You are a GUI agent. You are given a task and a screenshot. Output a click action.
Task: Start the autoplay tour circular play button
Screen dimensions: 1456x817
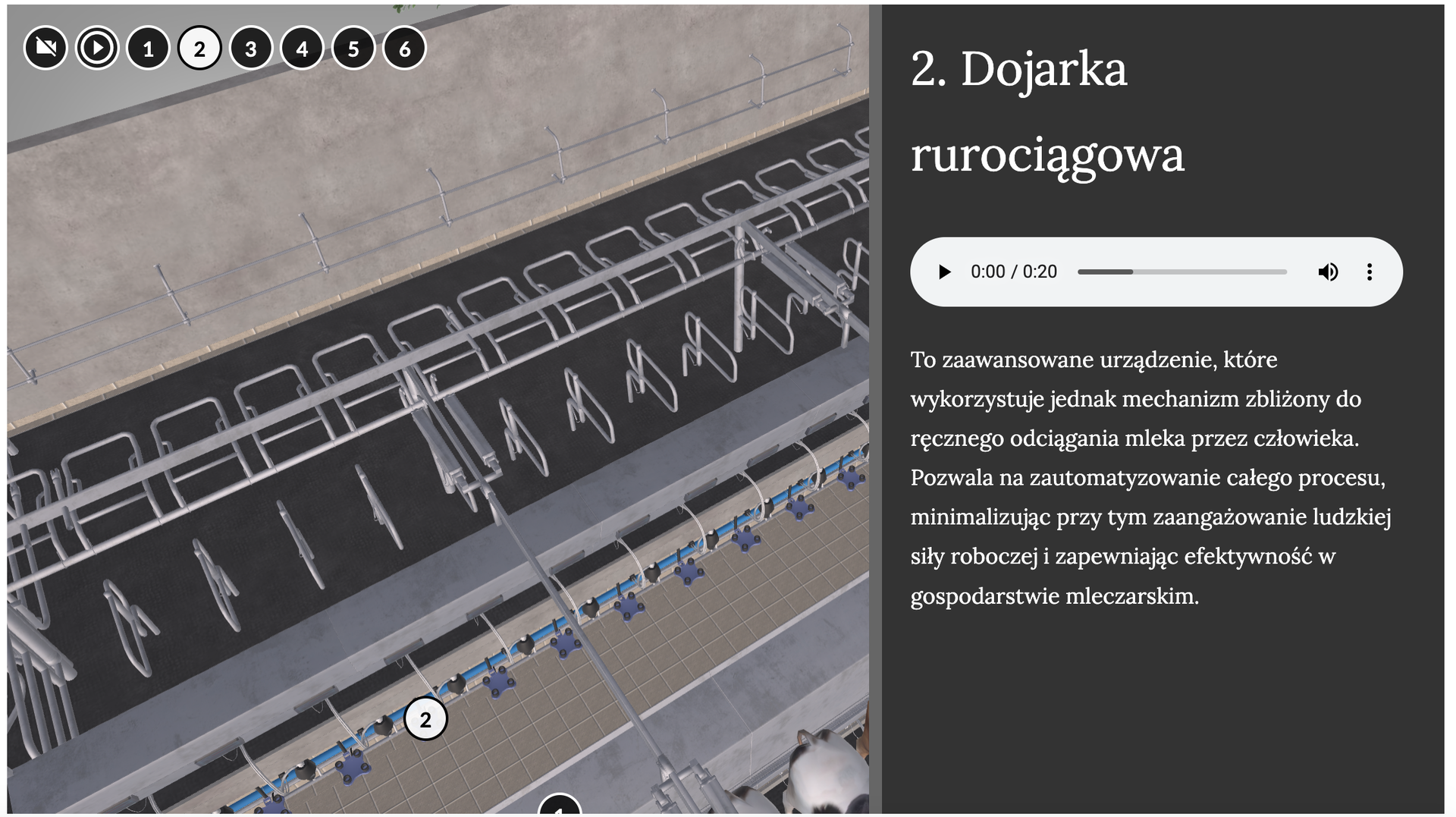tap(97, 49)
